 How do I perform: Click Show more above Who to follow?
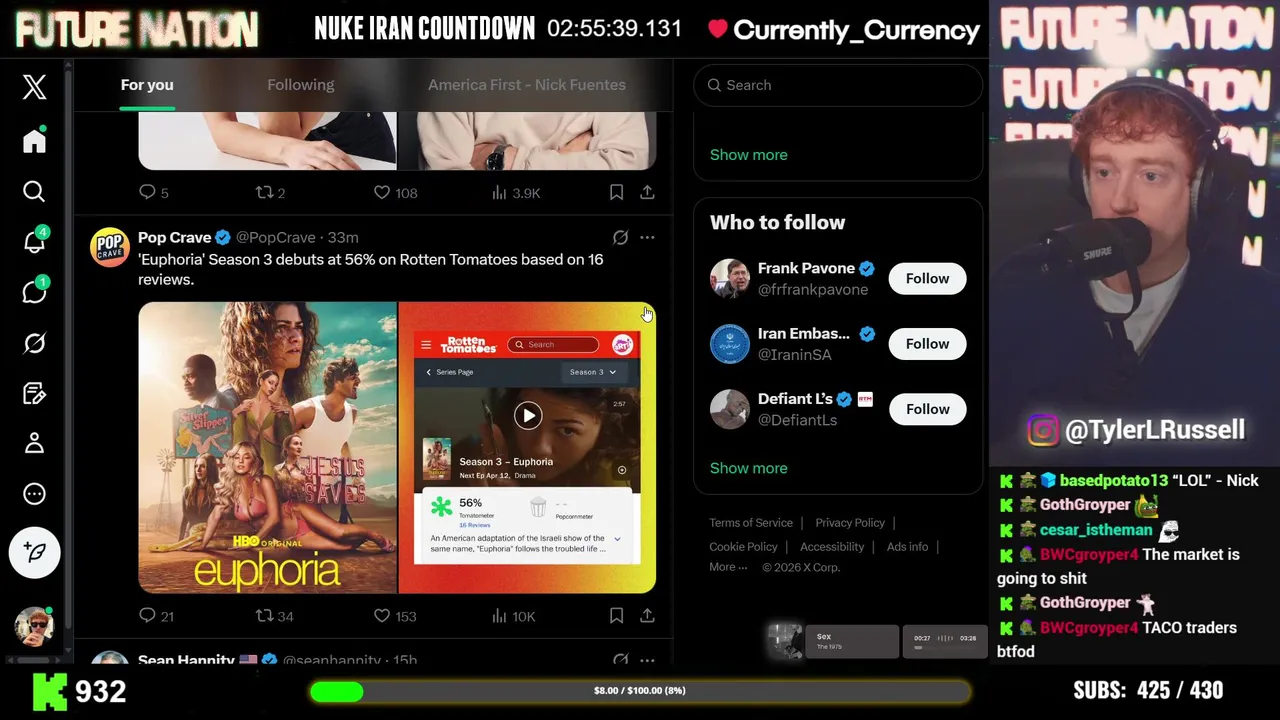point(748,155)
